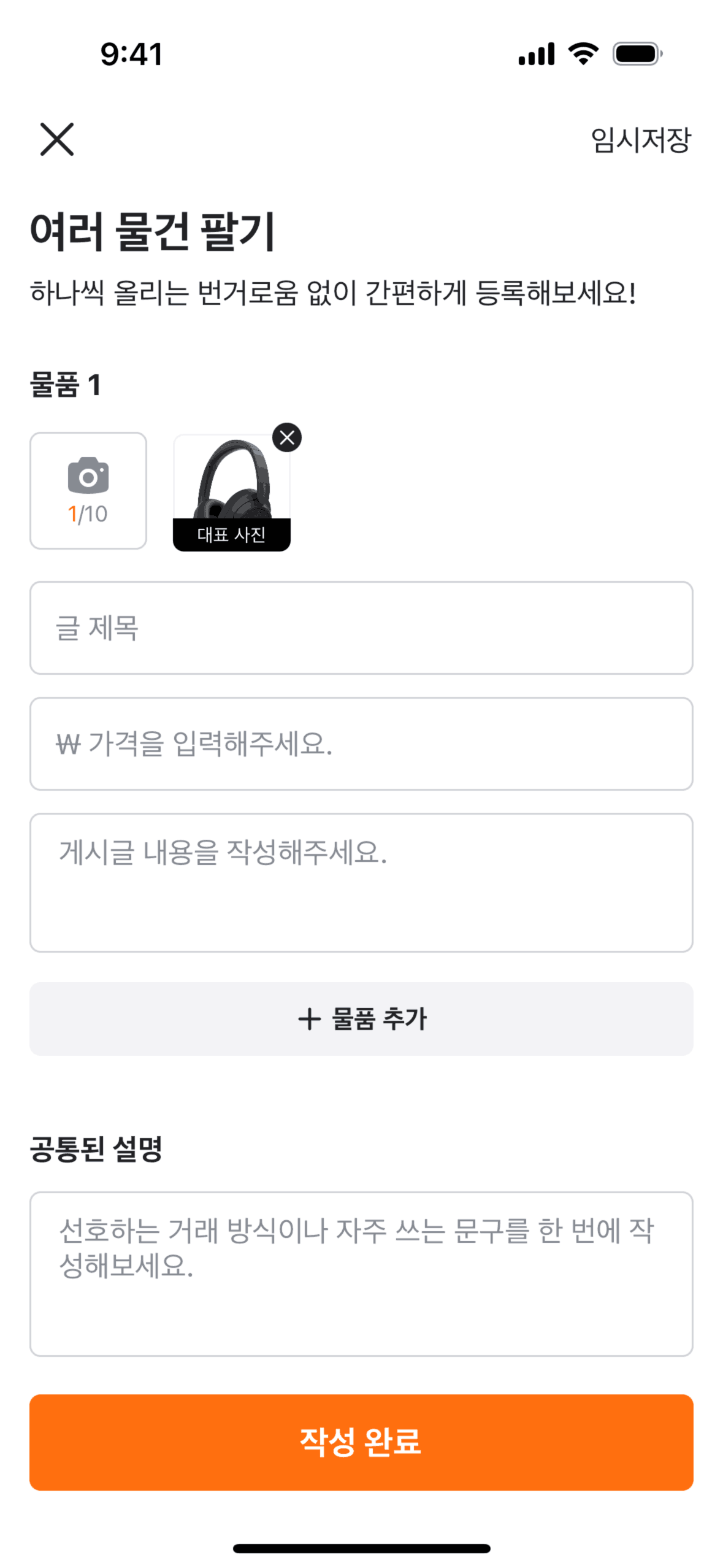Tap the cellular signal icon
The width and height of the screenshot is (723, 1568).
(536, 54)
